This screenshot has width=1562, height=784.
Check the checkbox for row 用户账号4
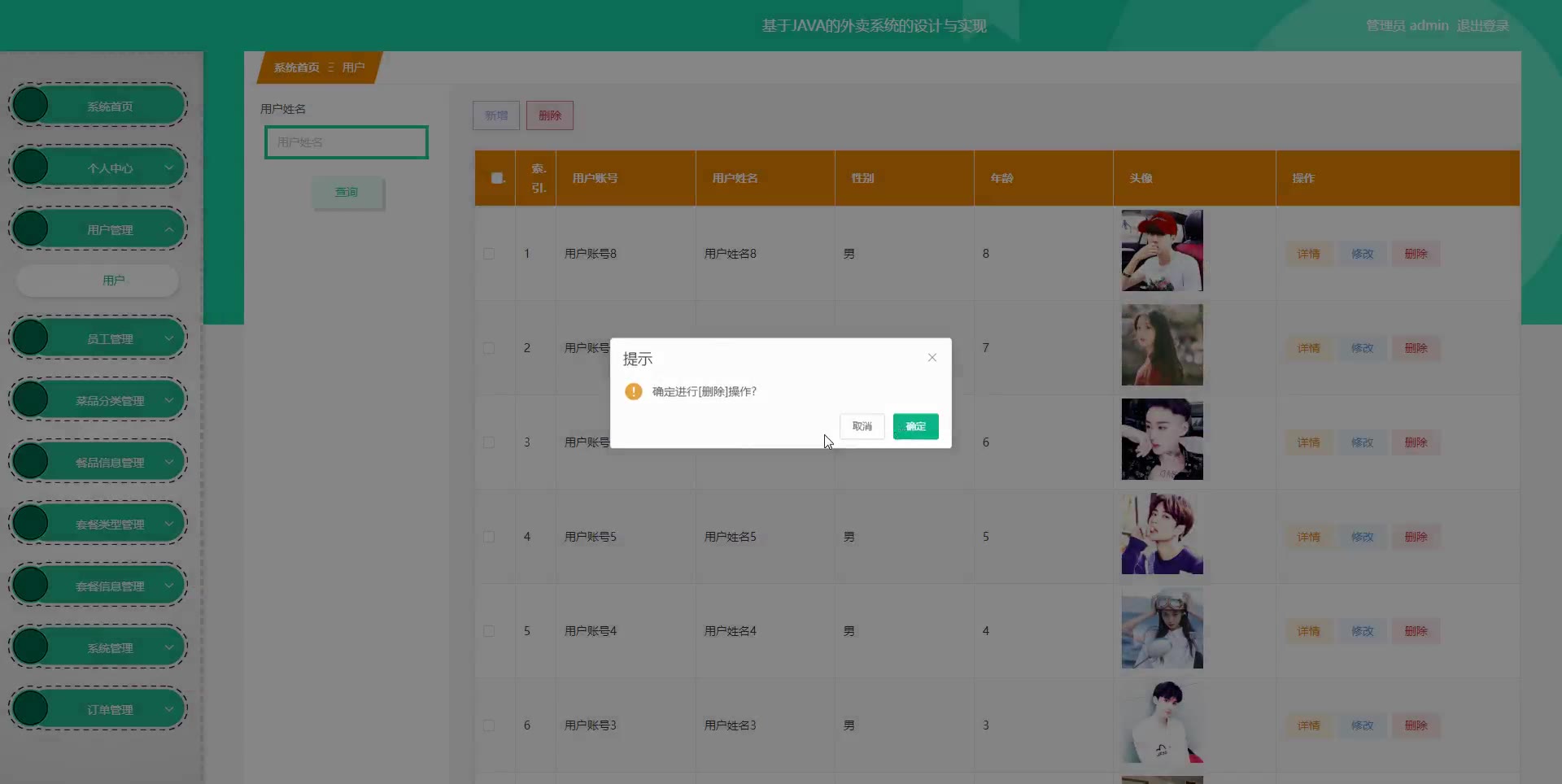pos(489,631)
